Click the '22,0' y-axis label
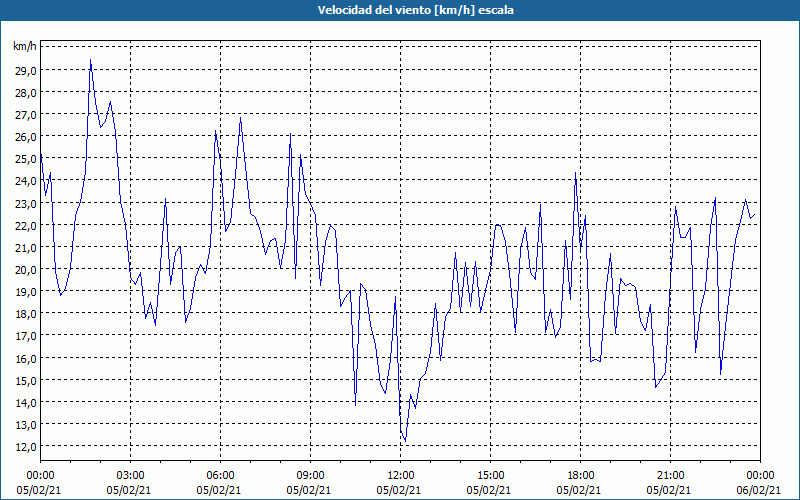The width and height of the screenshot is (800, 500). tap(26, 226)
